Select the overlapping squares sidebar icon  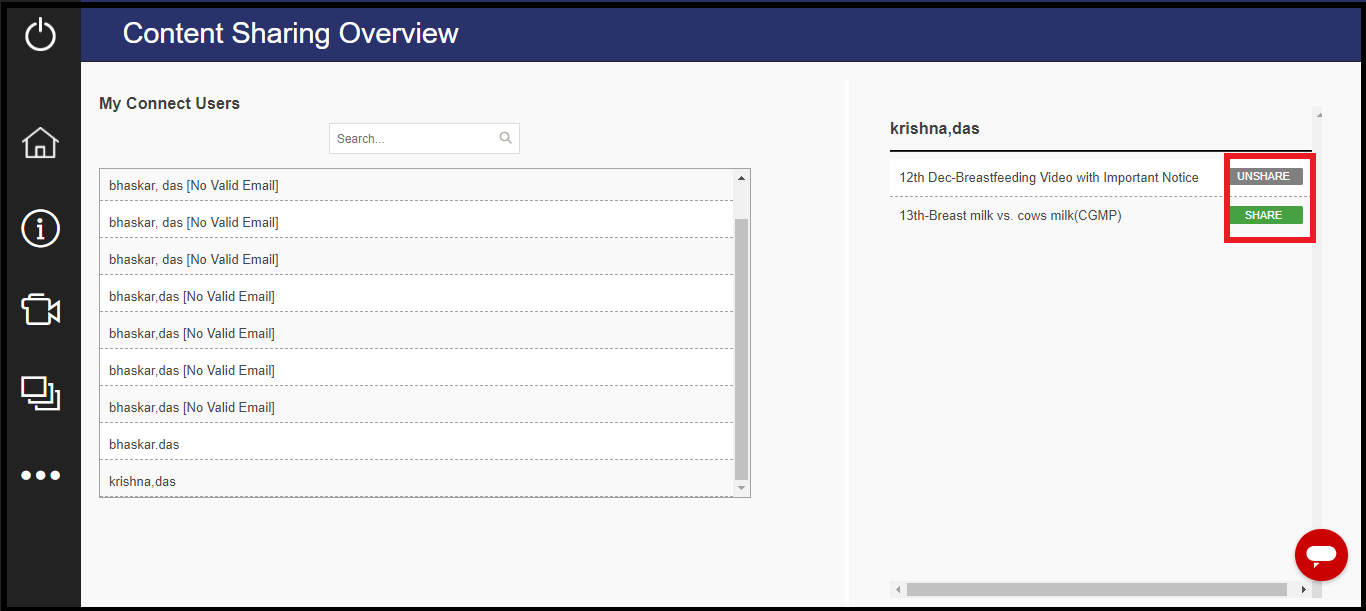coord(40,393)
